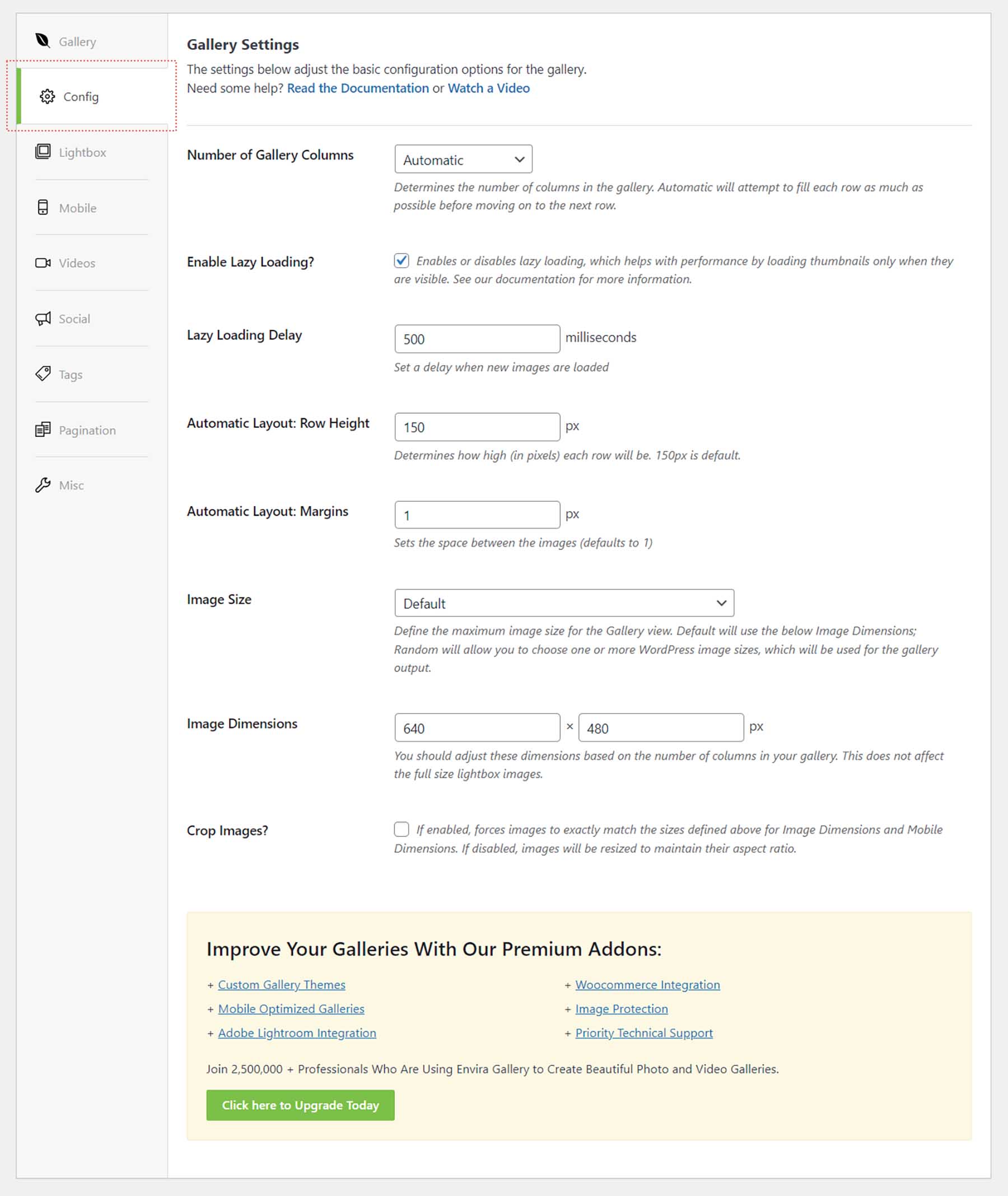Open the Image Size dropdown
Screen dimensions: 1008x1196
pyautogui.click(x=563, y=602)
